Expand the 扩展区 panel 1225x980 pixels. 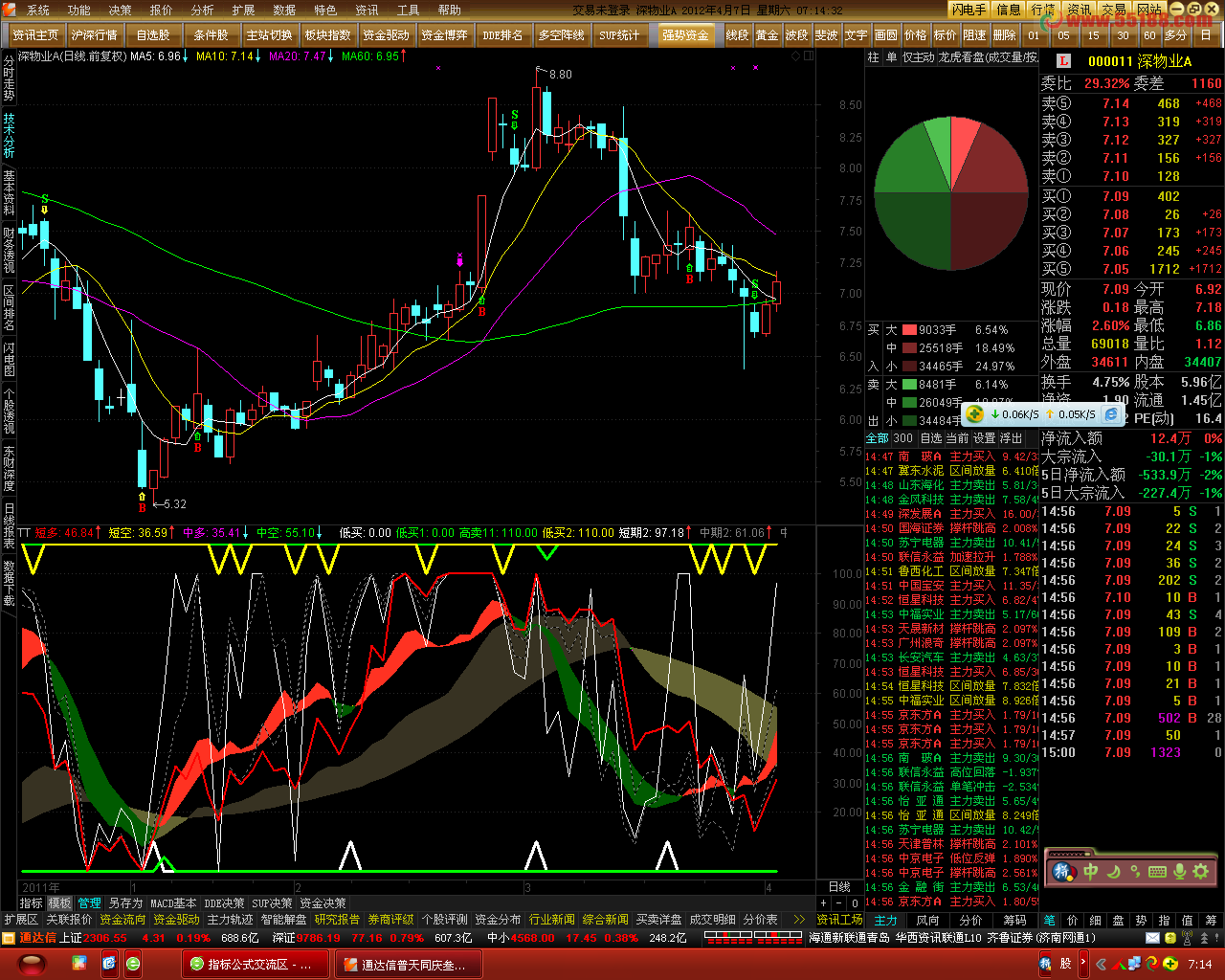point(21,920)
